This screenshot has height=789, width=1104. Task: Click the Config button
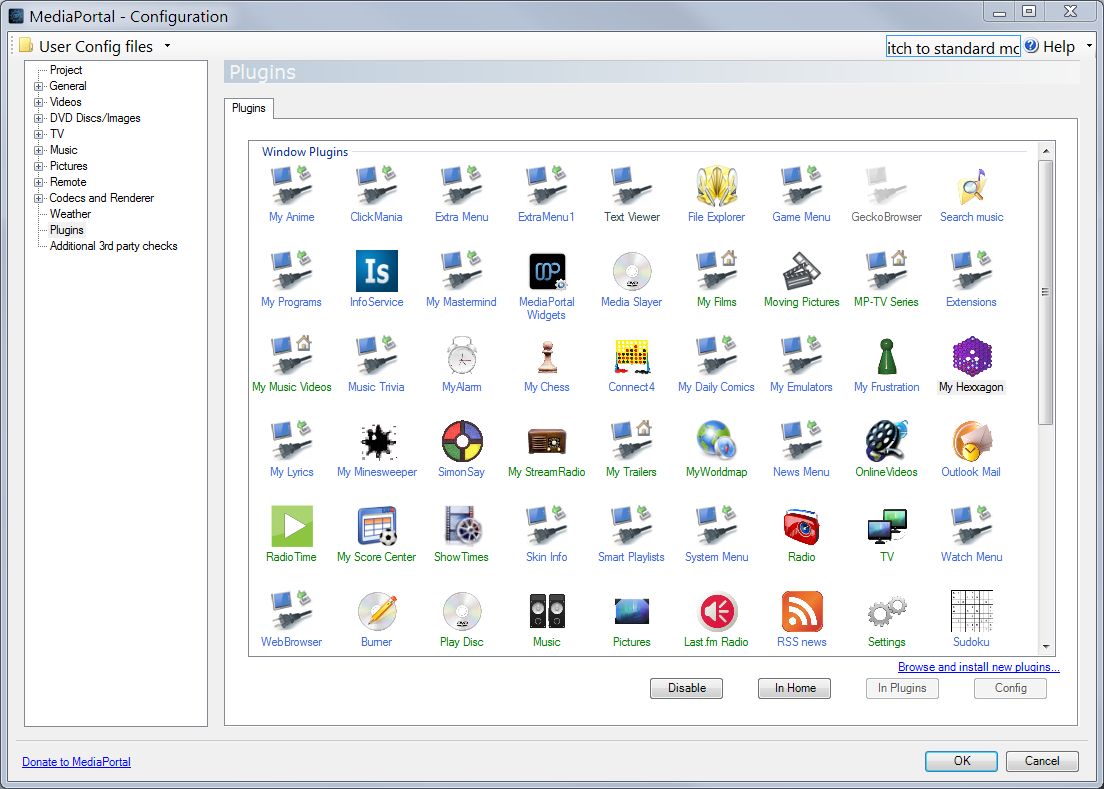click(x=1010, y=688)
